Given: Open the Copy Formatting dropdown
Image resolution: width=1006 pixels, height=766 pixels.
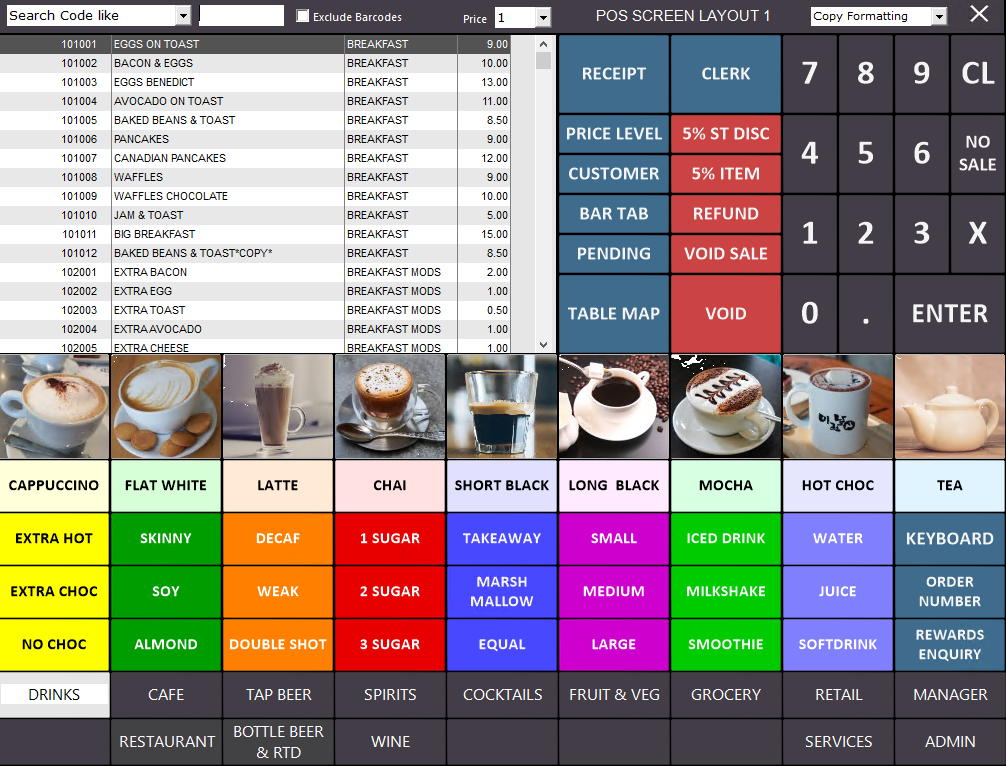Looking at the screenshot, I should pos(938,17).
